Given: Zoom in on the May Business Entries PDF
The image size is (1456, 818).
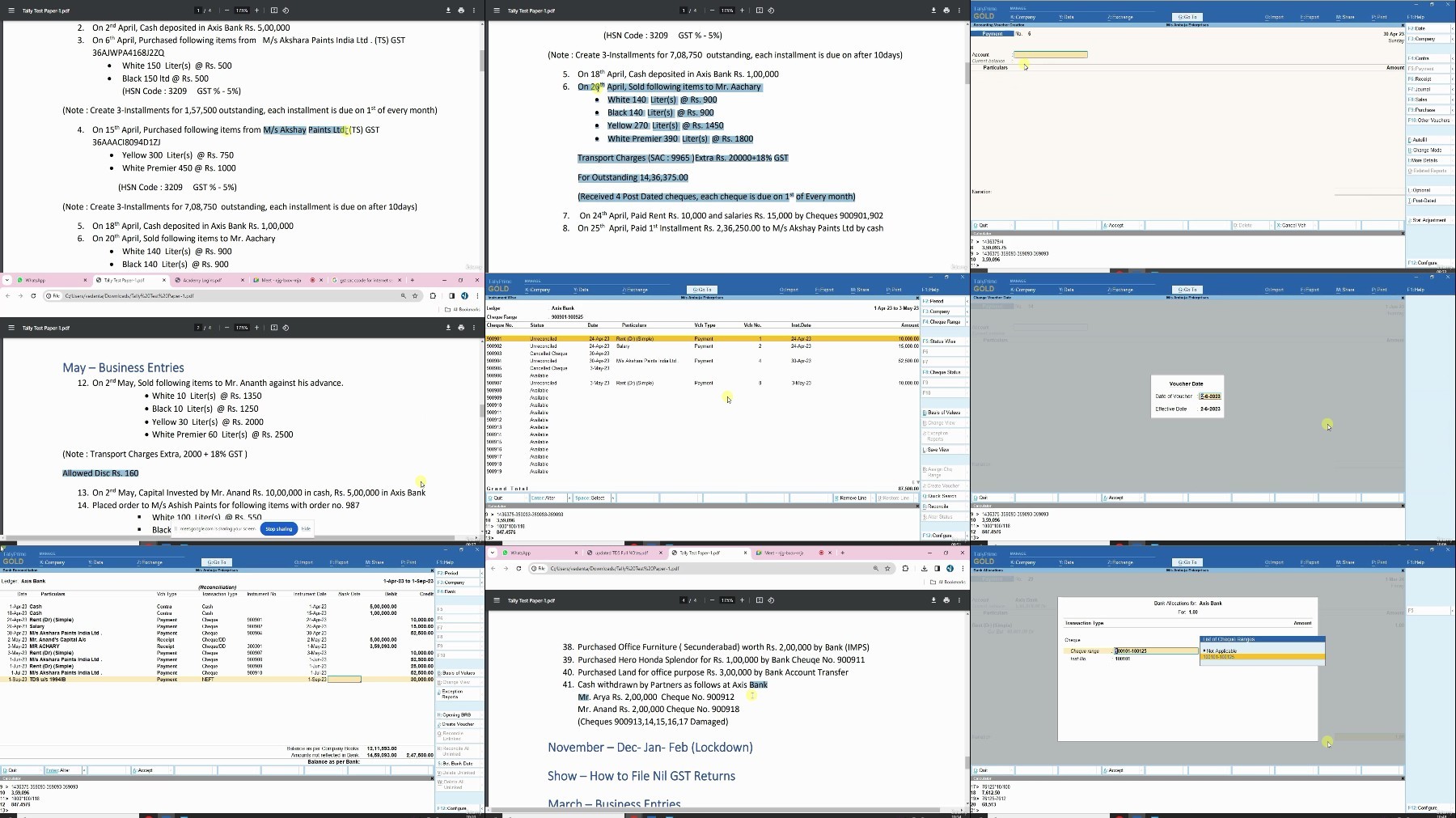Looking at the screenshot, I should pos(257,328).
